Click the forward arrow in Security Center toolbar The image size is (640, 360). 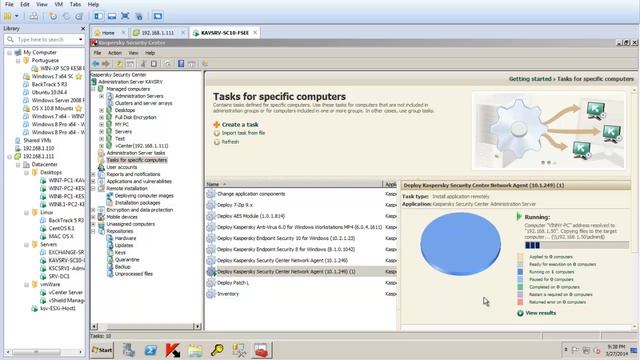[x=106, y=64]
